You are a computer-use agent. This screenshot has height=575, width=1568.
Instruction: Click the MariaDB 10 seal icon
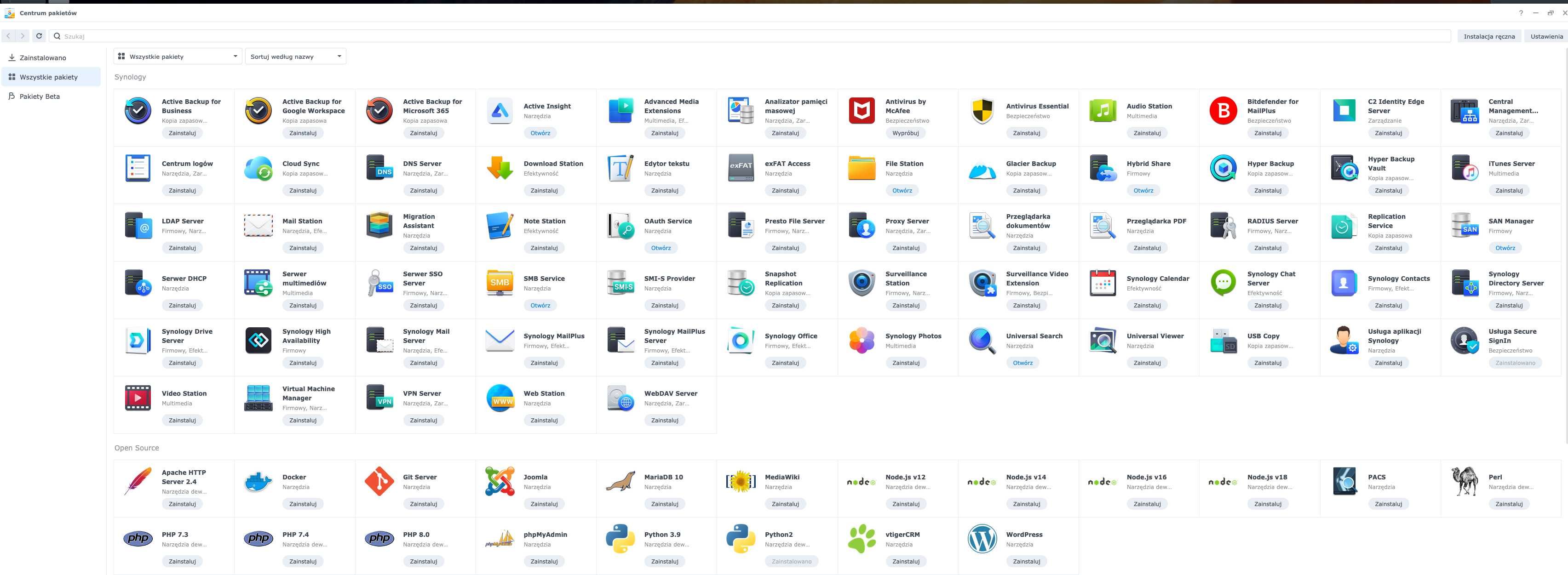coord(620,482)
